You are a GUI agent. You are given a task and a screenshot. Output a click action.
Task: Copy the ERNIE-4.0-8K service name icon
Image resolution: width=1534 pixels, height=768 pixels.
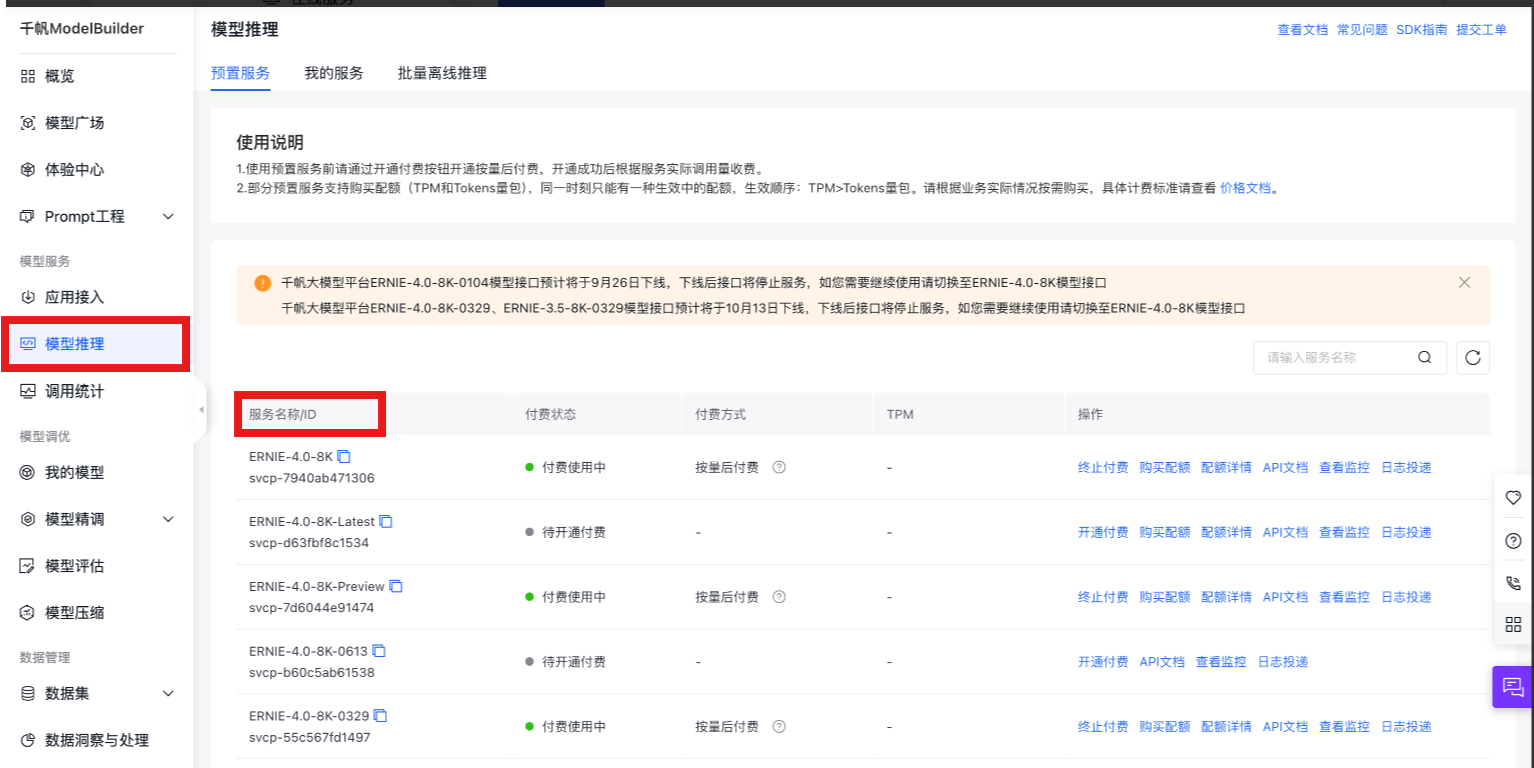tap(344, 456)
